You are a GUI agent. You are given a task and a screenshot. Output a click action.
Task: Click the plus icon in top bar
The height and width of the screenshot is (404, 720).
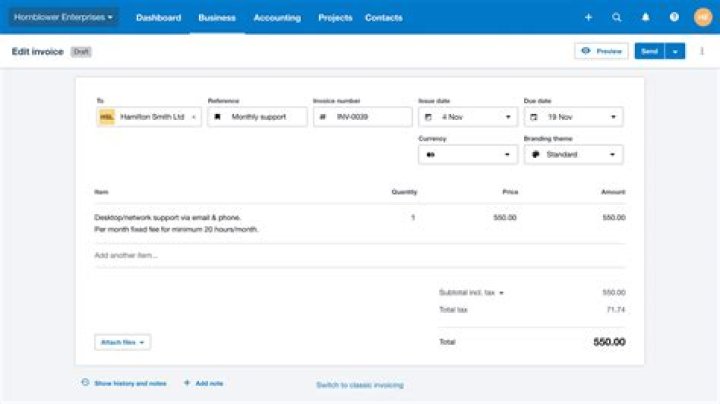[588, 17]
